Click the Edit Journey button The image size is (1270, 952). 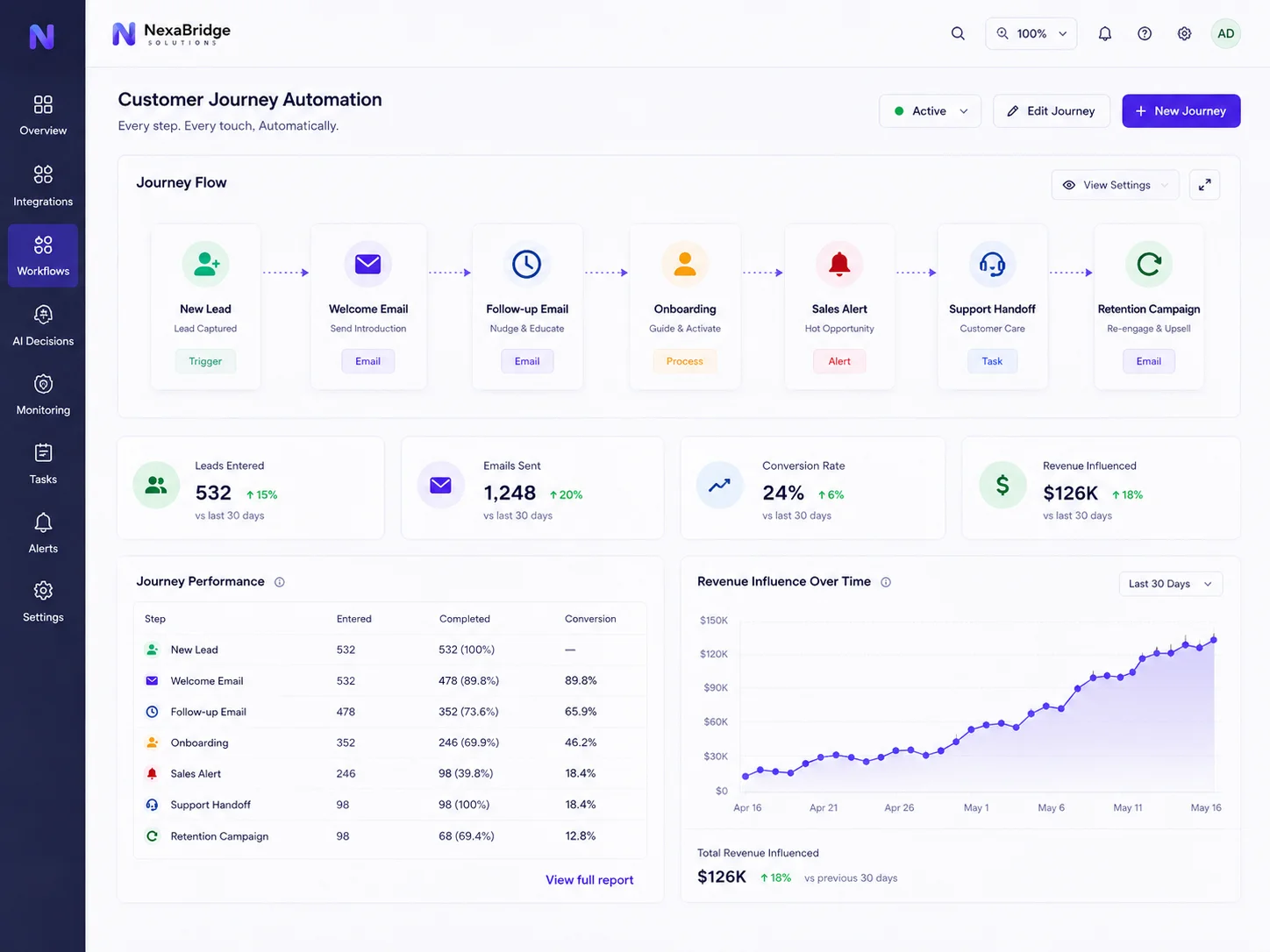pyautogui.click(x=1052, y=111)
